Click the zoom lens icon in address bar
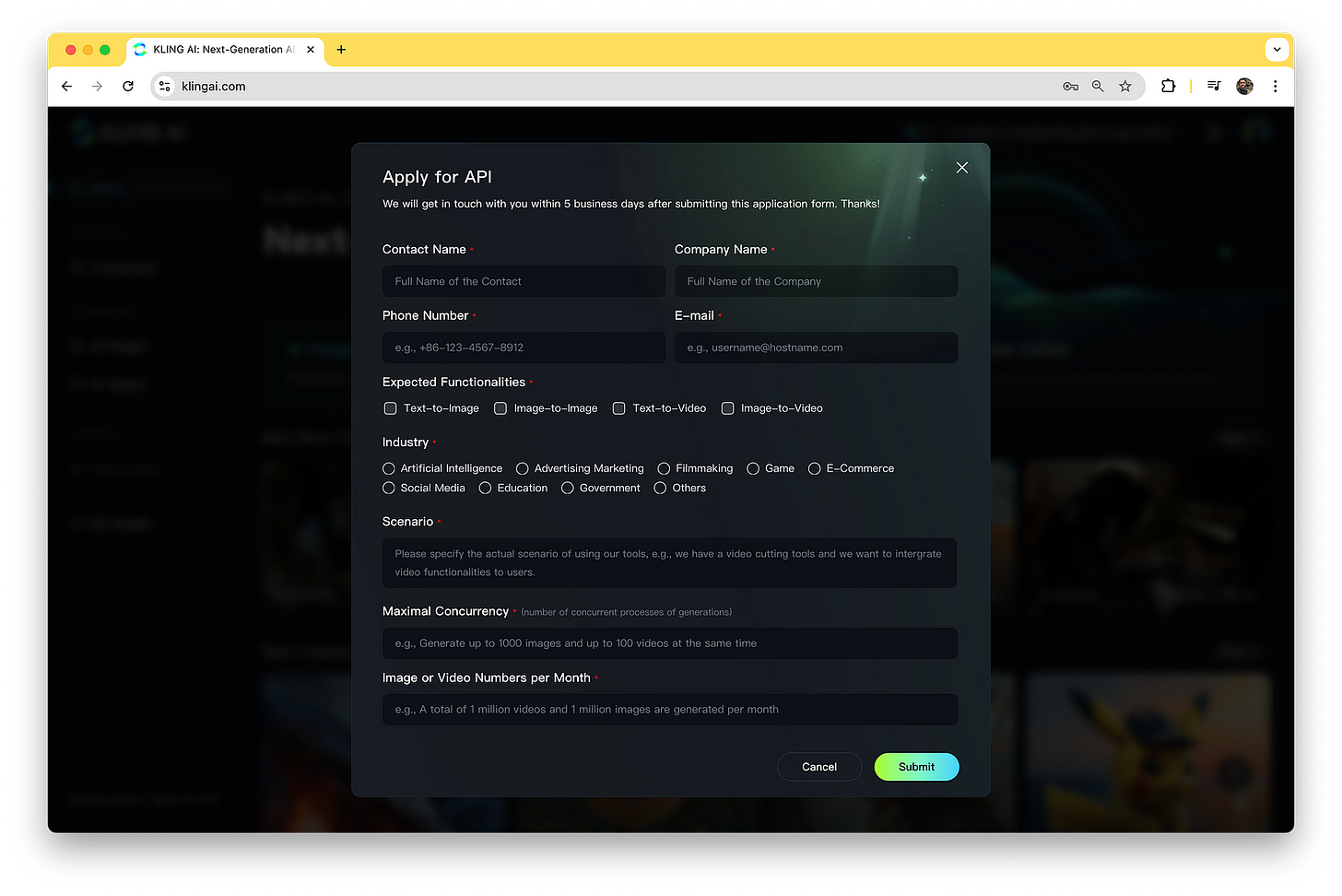The height and width of the screenshot is (896, 1342). pyautogui.click(x=1098, y=86)
